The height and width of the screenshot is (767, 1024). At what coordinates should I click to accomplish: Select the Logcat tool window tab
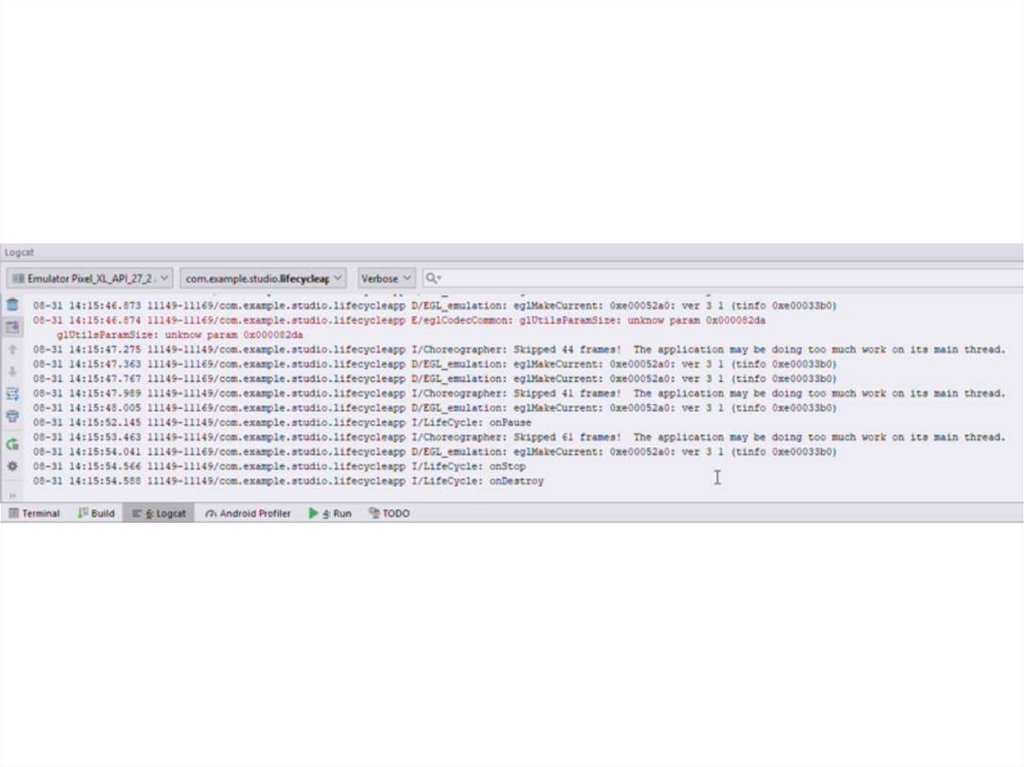pos(159,514)
